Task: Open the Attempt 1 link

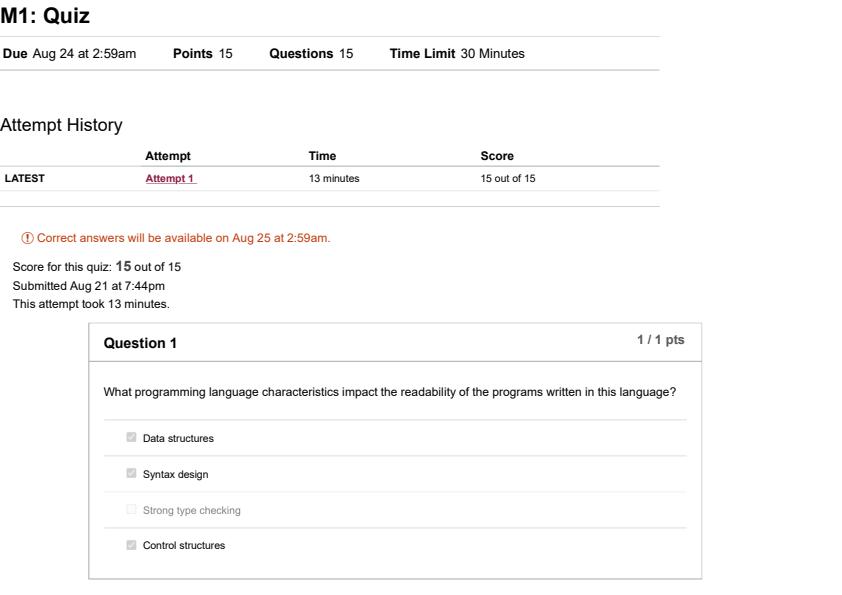Action: point(171,179)
